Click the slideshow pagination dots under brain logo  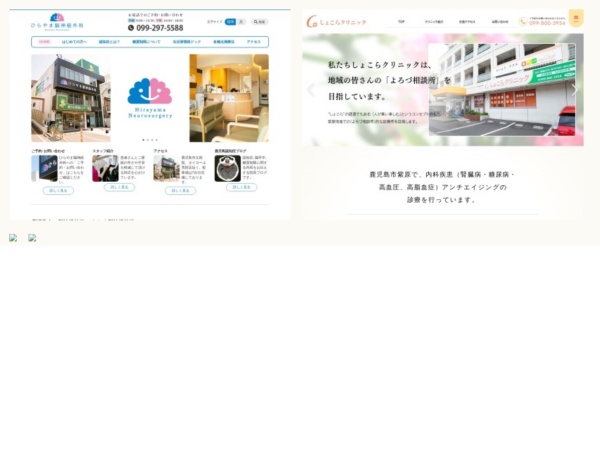(150, 140)
